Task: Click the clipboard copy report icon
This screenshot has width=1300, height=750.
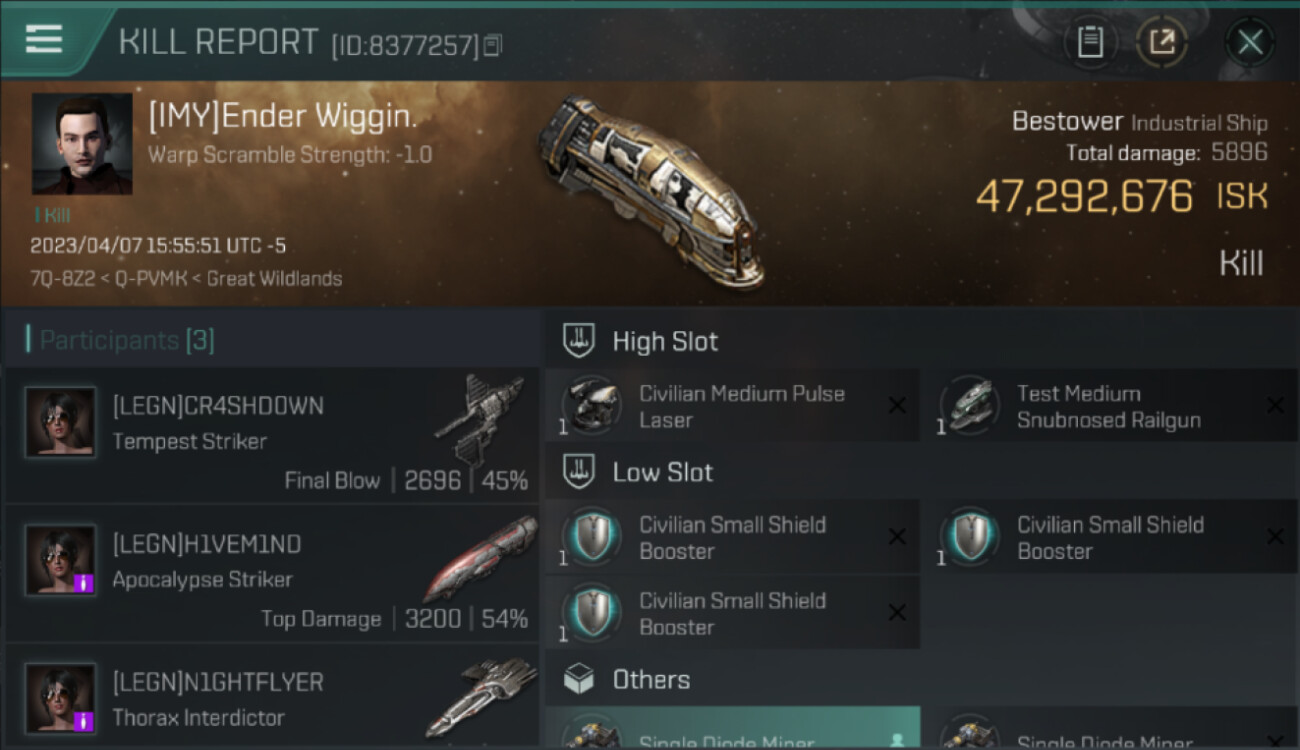Action: [x=1090, y=42]
